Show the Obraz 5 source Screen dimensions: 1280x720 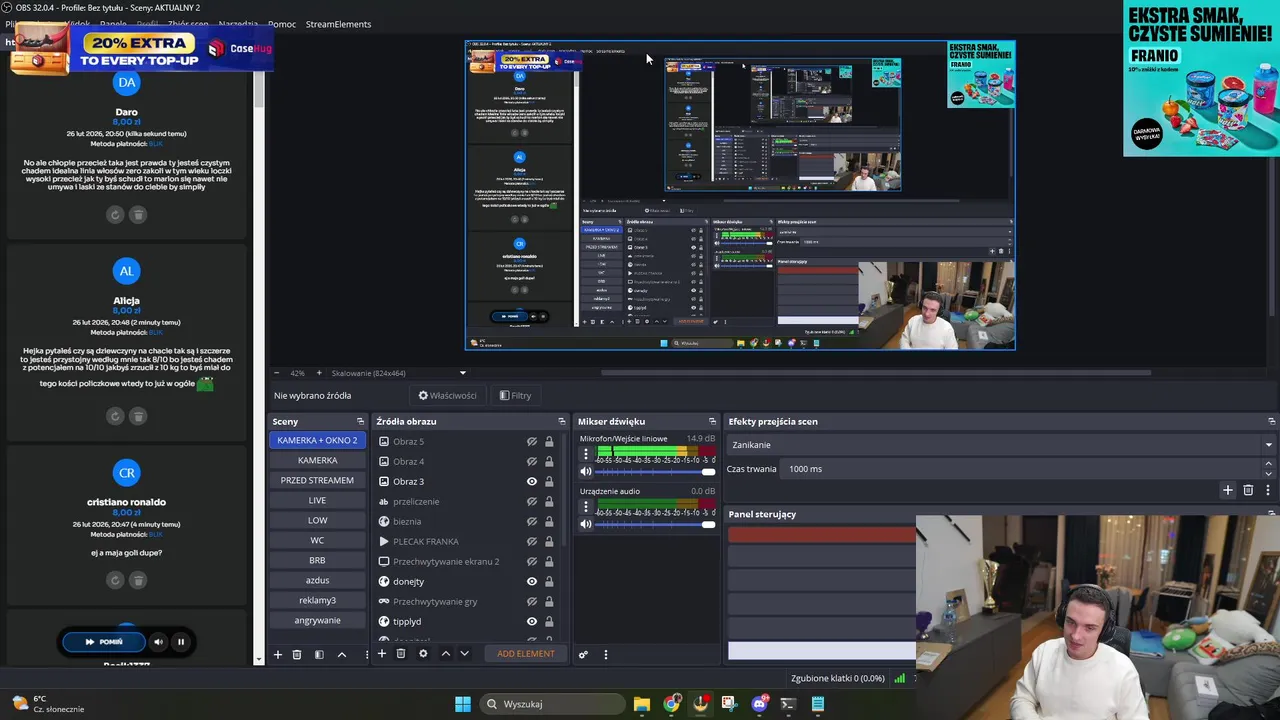click(532, 441)
